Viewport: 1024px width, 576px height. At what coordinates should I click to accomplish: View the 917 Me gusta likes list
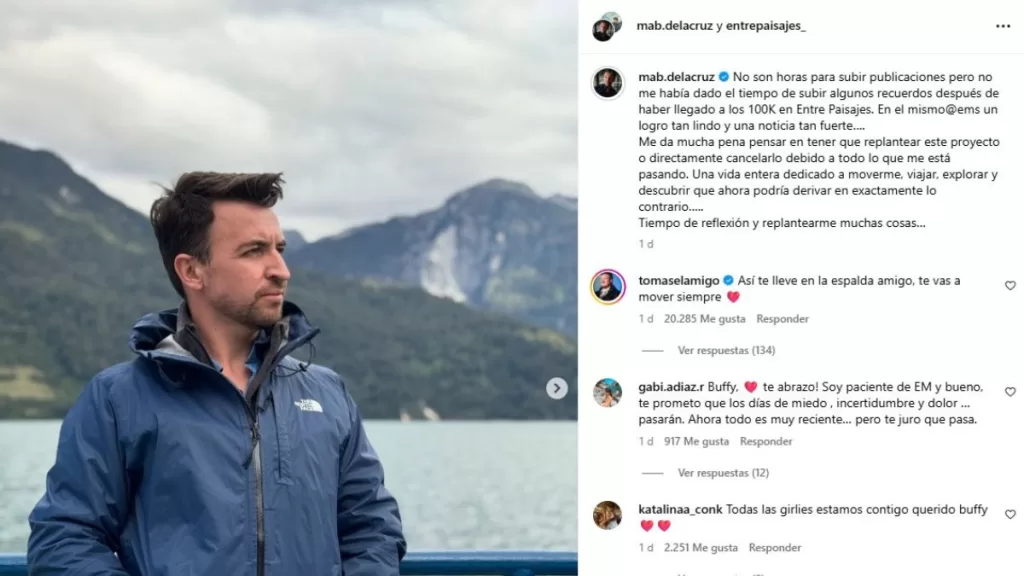click(x=696, y=441)
